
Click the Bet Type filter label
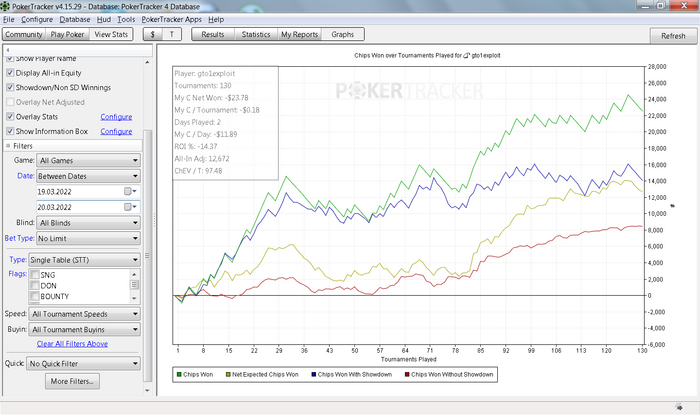(19, 238)
